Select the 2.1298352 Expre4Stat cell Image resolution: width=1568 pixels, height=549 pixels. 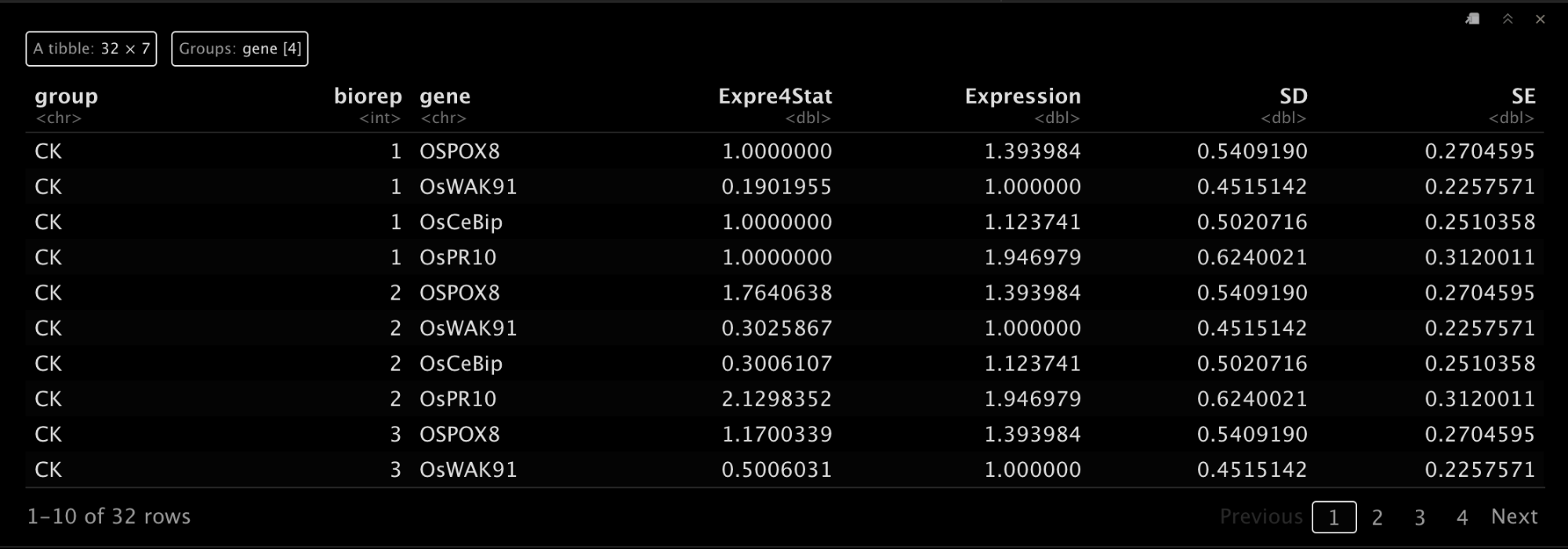777,398
